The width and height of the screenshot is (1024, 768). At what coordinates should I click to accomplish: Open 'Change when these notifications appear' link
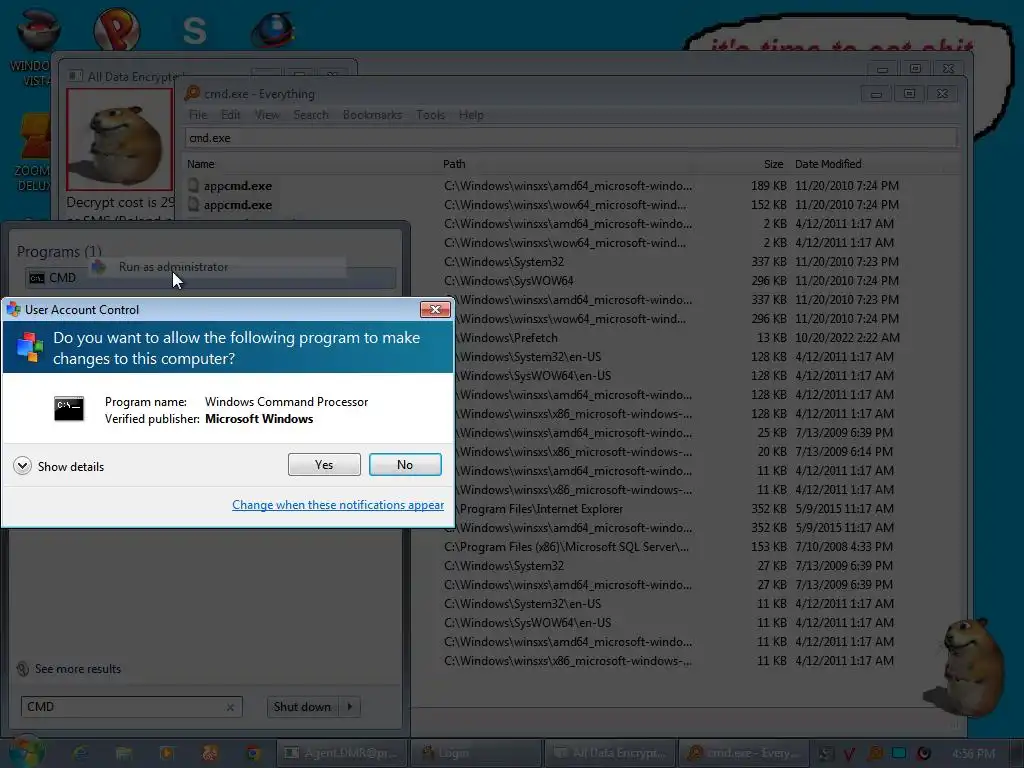tap(338, 505)
